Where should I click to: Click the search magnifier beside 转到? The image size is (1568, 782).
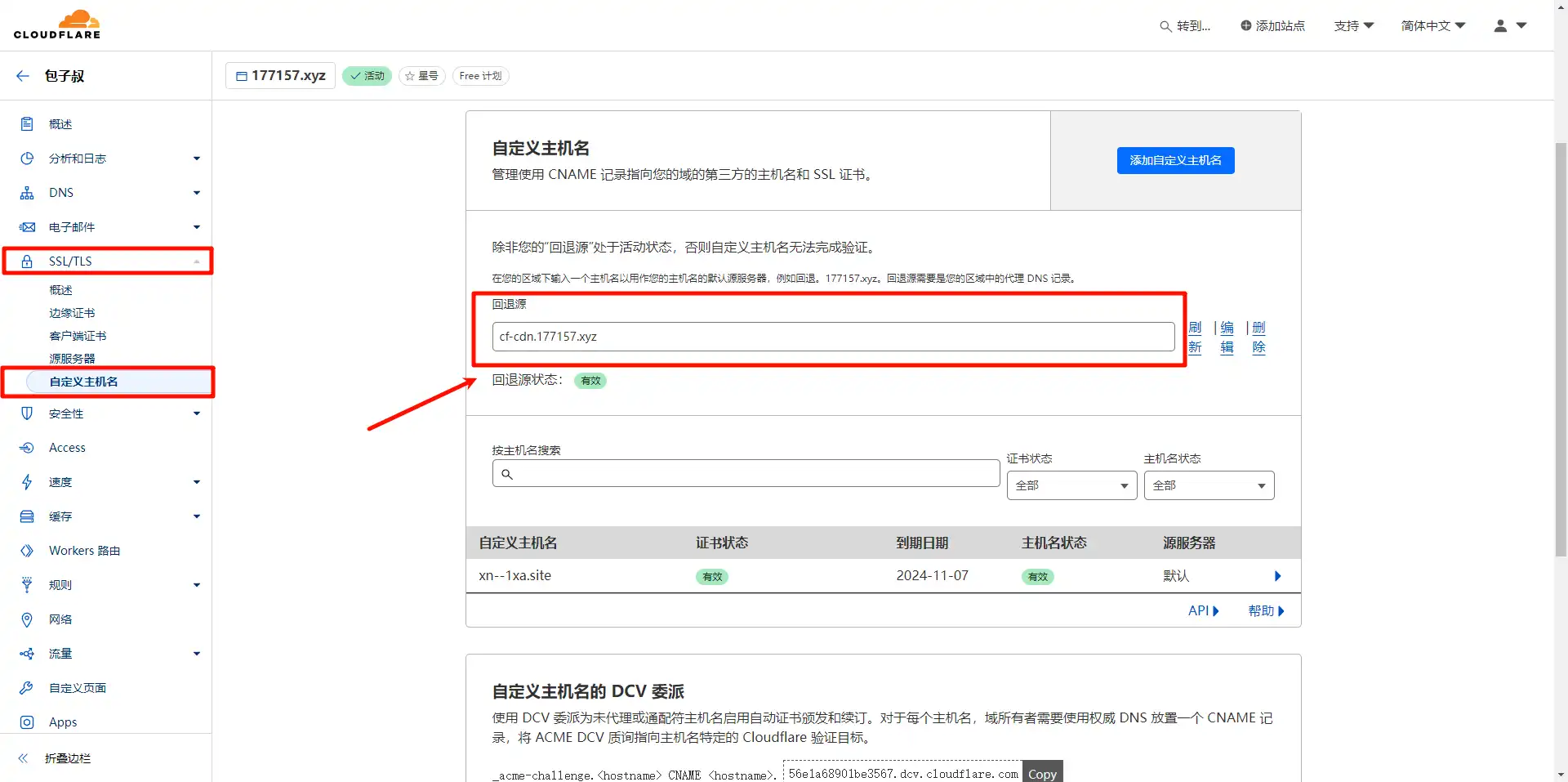(x=1165, y=26)
